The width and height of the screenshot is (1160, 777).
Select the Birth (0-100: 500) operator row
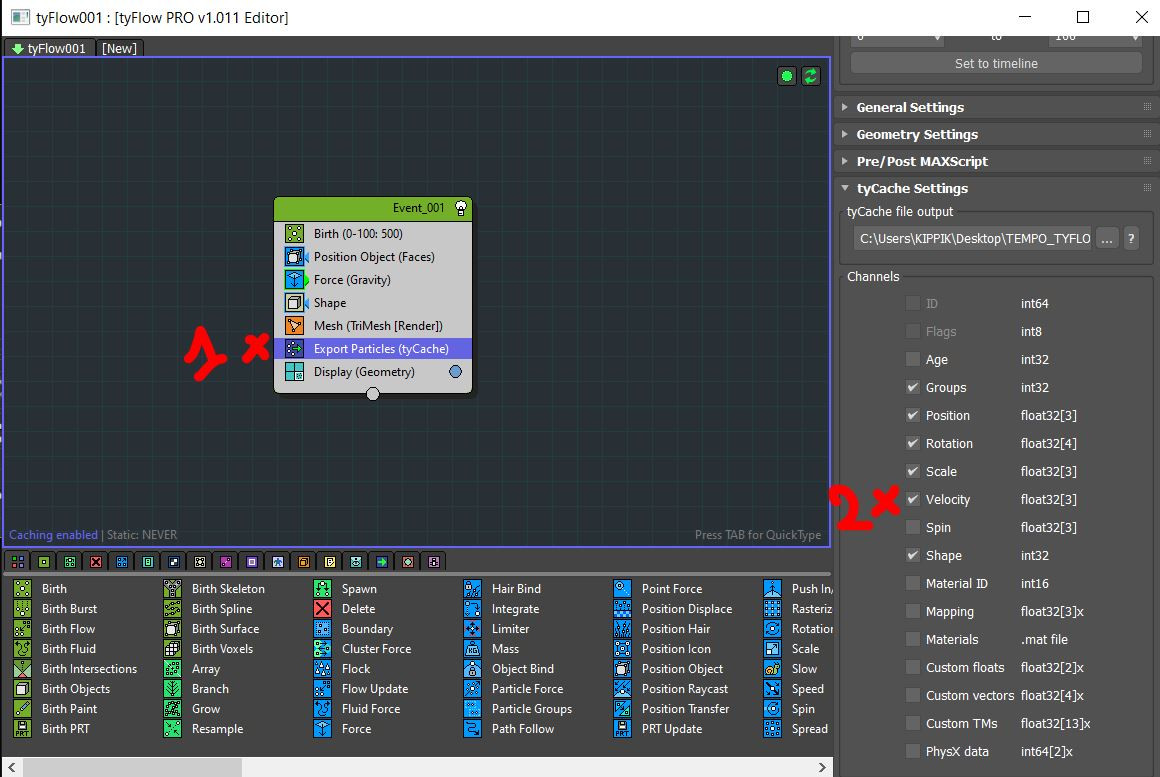click(x=373, y=234)
